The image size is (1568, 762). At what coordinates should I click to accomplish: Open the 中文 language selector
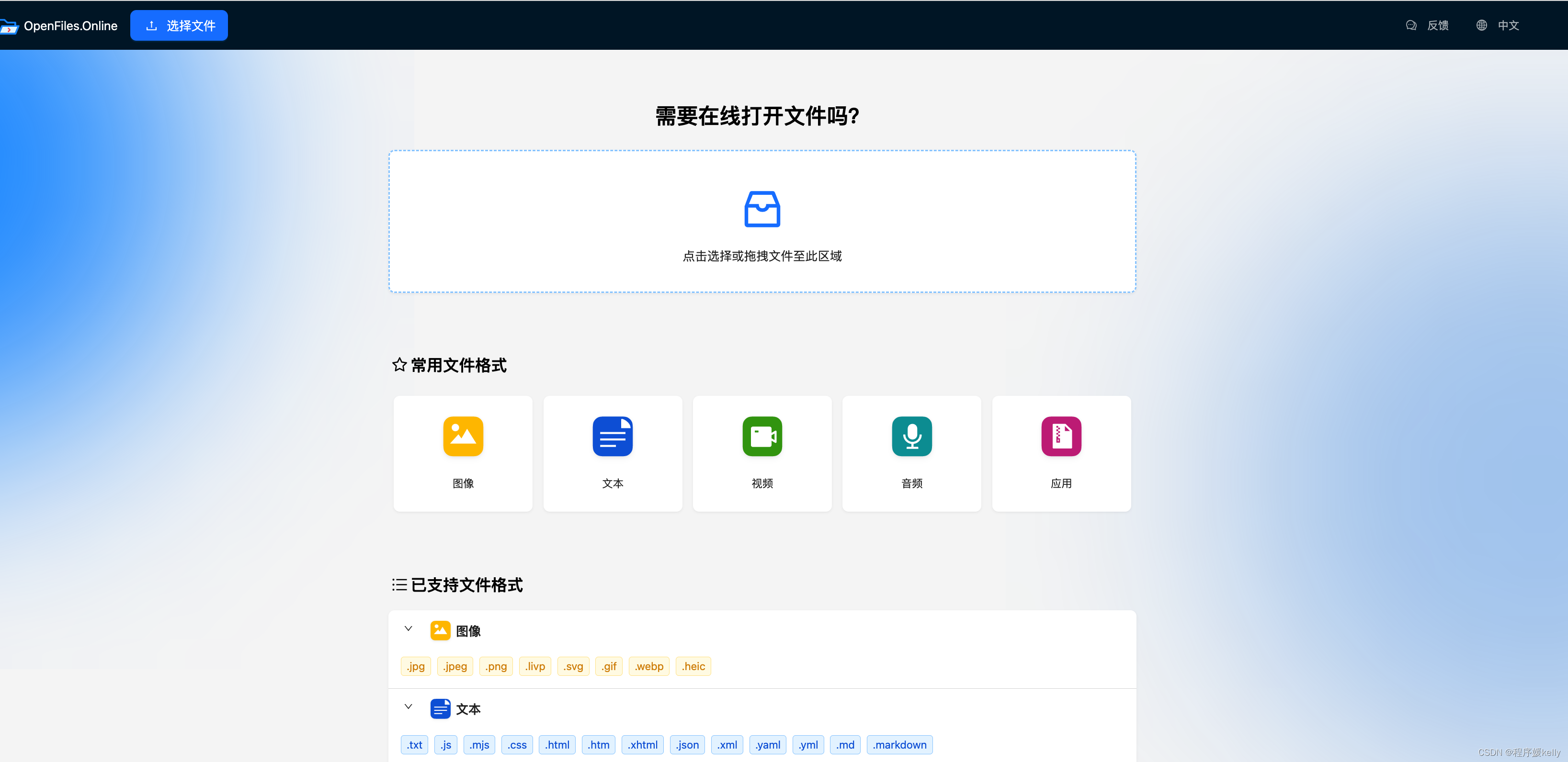1508,25
